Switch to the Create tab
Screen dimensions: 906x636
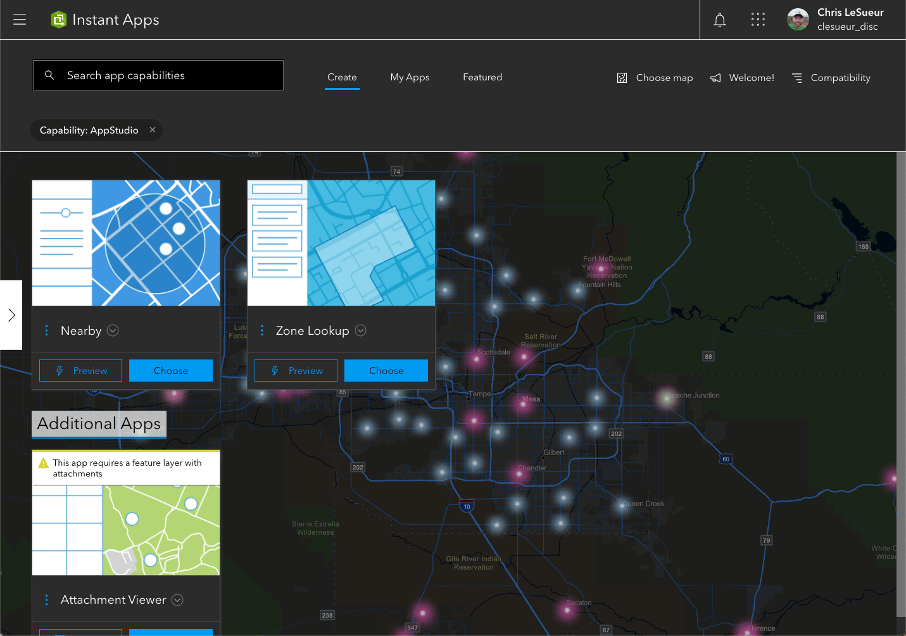click(x=342, y=77)
